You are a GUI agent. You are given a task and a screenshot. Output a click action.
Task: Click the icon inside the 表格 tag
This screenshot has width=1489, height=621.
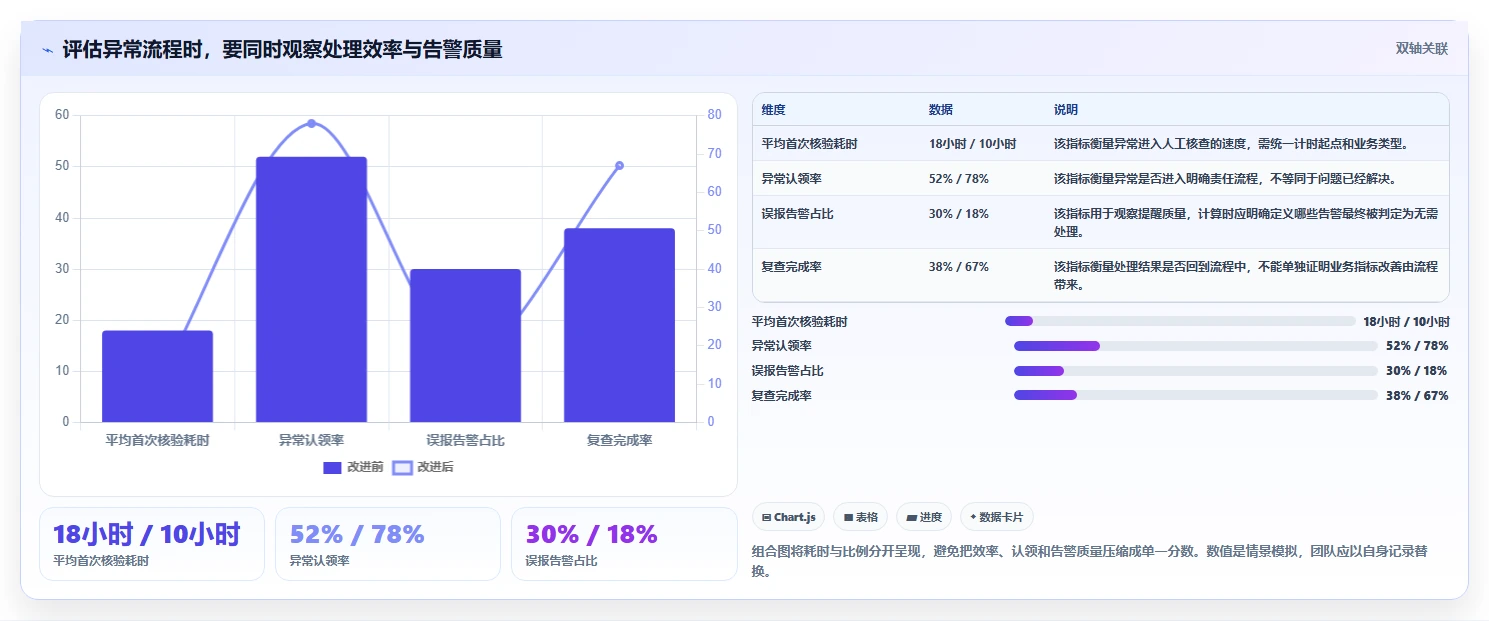tap(848, 517)
